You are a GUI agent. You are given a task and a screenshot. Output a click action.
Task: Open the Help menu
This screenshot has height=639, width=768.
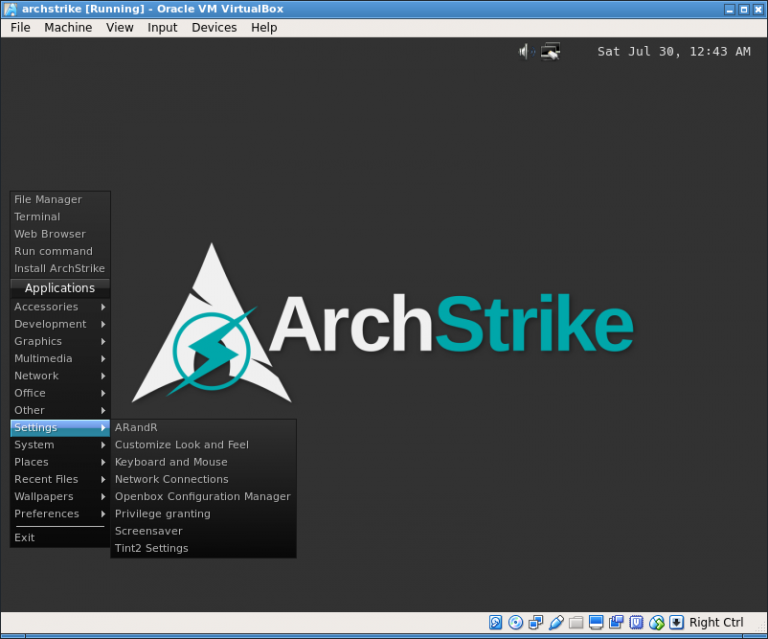pos(264,27)
